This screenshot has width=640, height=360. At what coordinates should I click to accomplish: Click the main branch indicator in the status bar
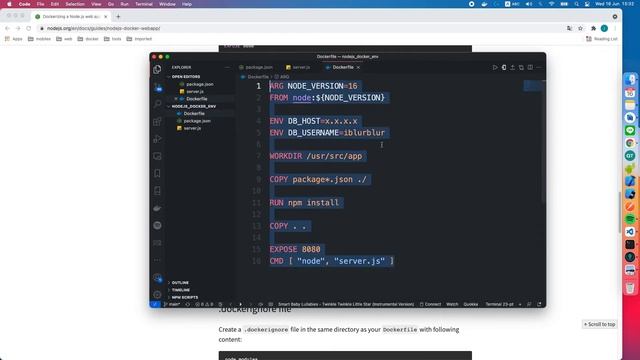coord(172,304)
